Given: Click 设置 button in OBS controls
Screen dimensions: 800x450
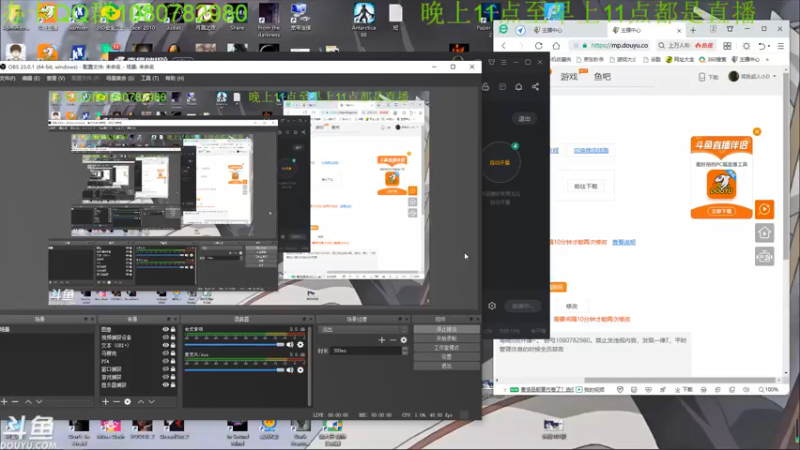Looking at the screenshot, I should [446, 357].
